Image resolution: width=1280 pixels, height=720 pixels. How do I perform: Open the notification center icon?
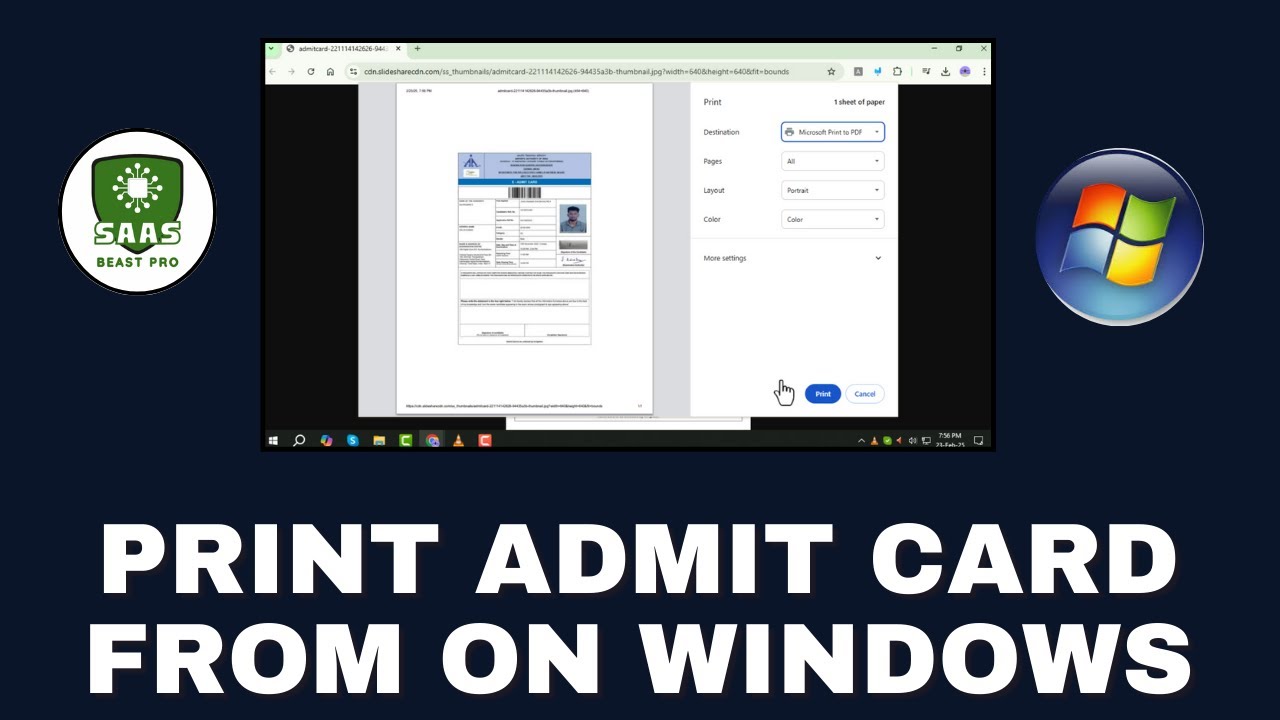[978, 440]
